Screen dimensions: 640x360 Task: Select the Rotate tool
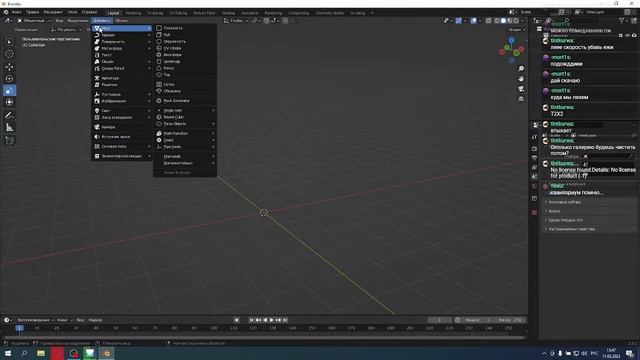[9, 78]
